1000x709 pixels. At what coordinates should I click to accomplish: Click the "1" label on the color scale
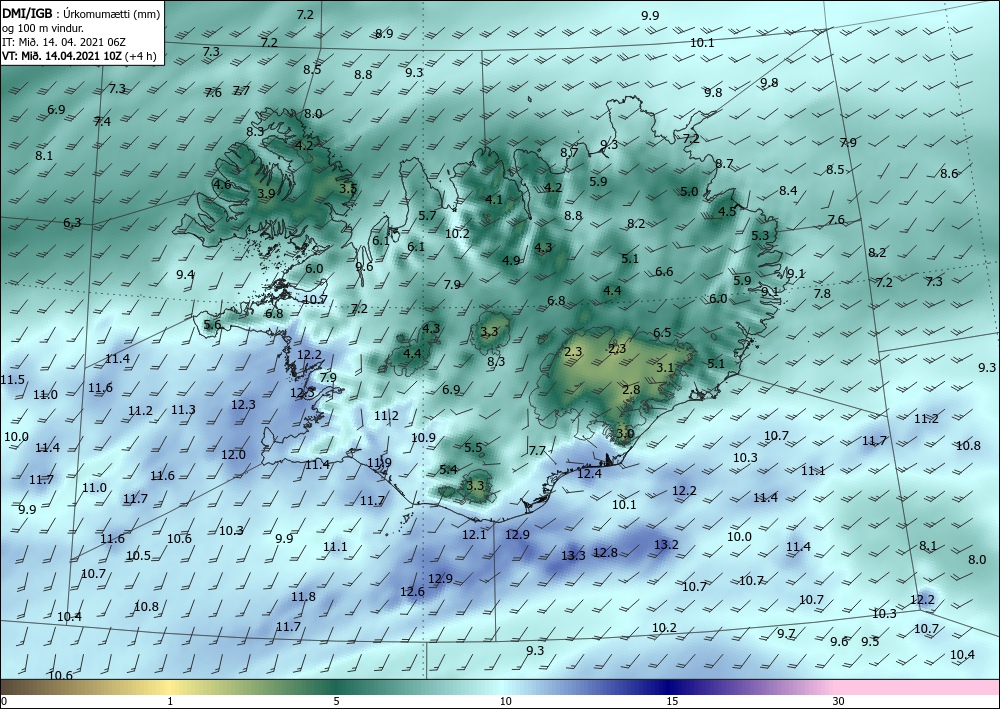(x=170, y=701)
